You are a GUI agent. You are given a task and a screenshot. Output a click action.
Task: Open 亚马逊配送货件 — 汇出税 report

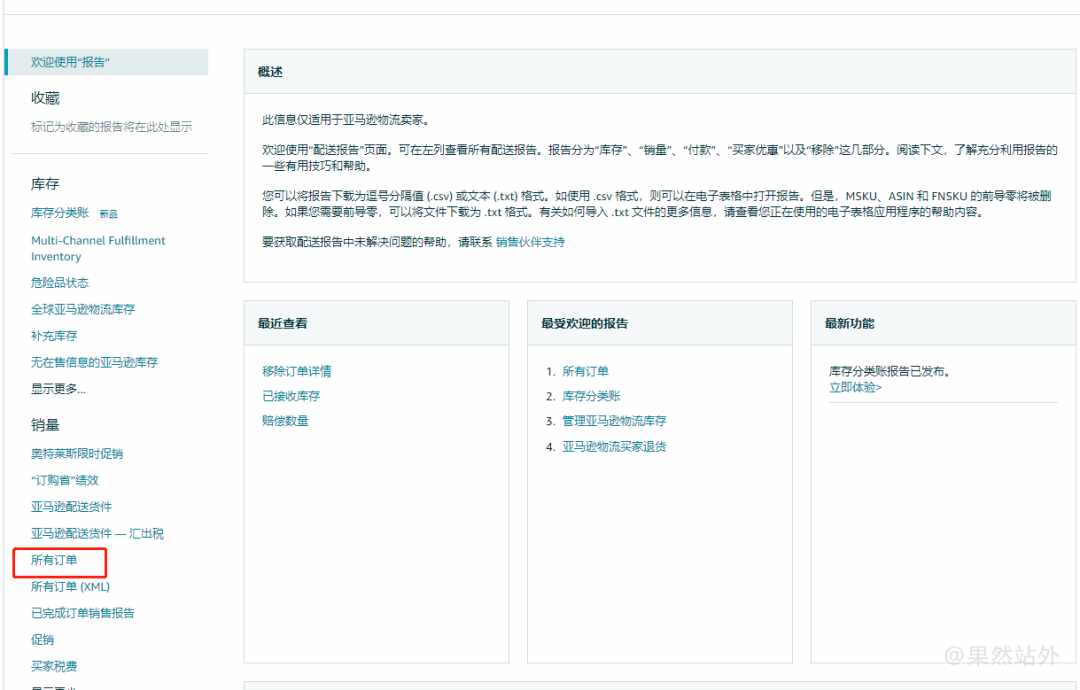[x=97, y=533]
